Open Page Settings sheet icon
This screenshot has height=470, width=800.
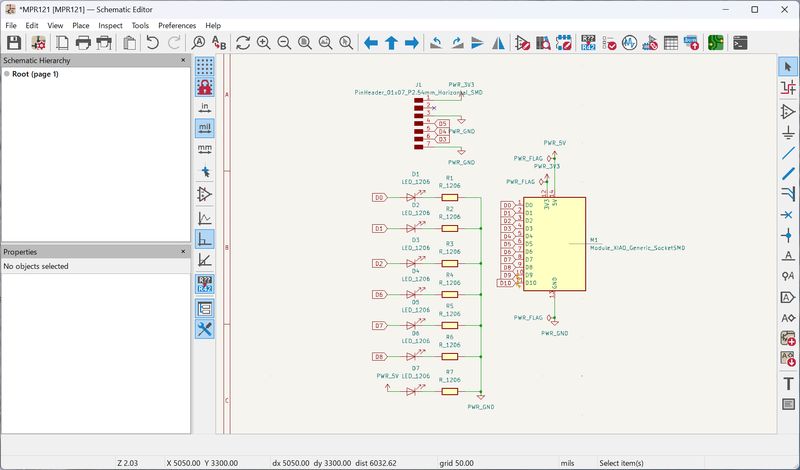[x=62, y=43]
